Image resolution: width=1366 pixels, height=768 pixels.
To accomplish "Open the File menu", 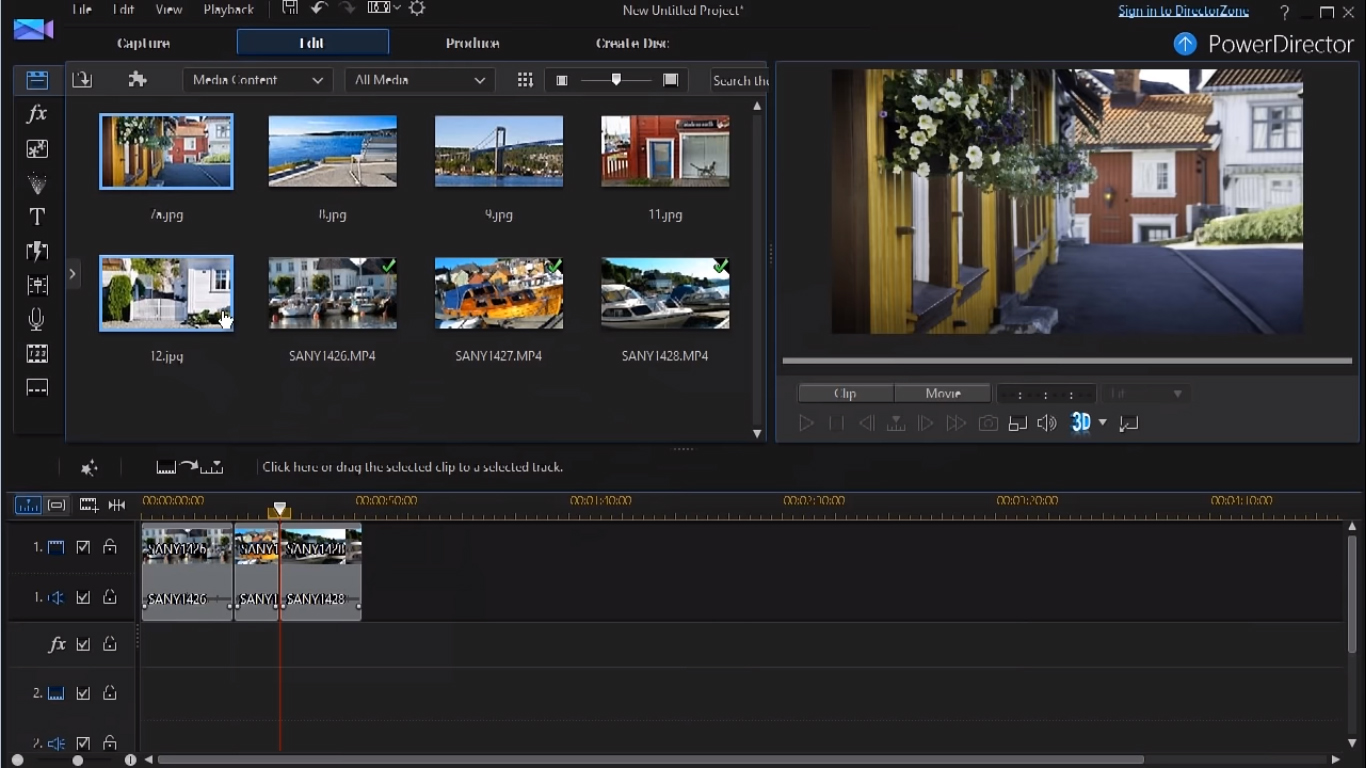I will tap(82, 10).
